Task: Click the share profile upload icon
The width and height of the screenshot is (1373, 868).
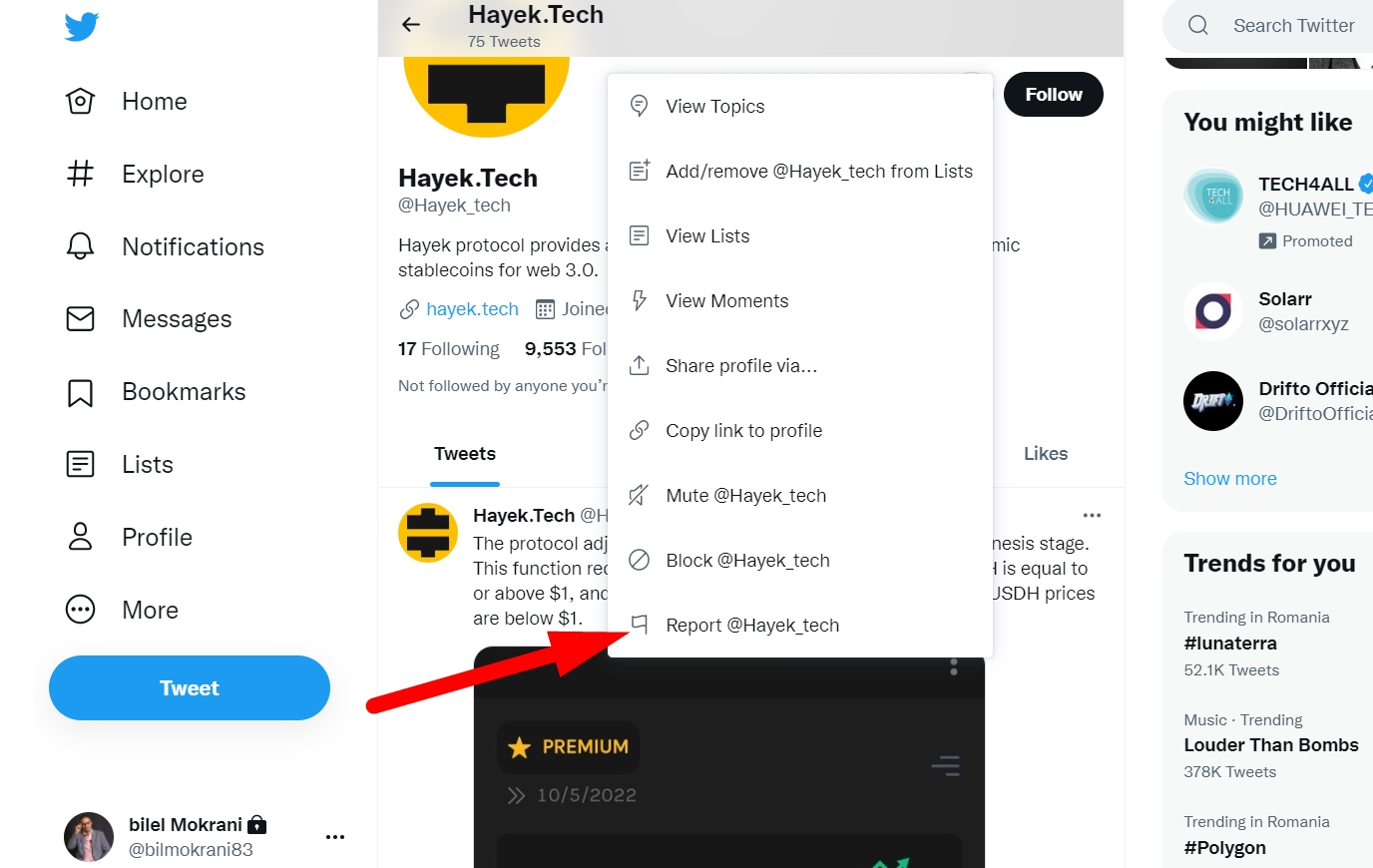Action: [640, 365]
